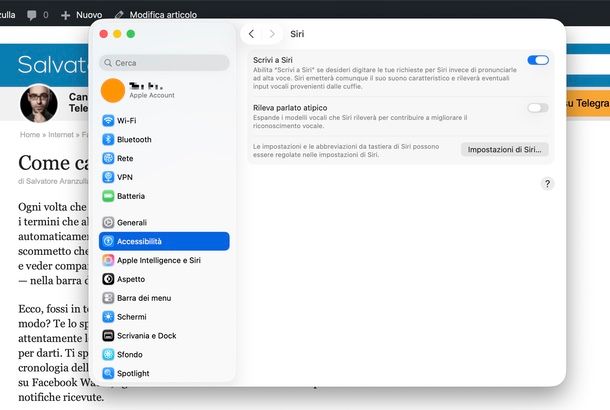Click the Bluetooth label in sidebar
This screenshot has height=410, width=610.
pos(134,139)
